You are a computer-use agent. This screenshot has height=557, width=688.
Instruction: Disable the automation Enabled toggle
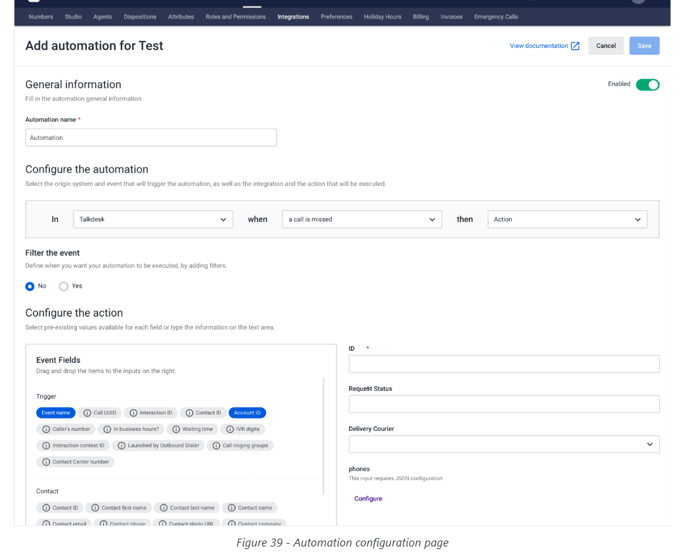pyautogui.click(x=647, y=85)
